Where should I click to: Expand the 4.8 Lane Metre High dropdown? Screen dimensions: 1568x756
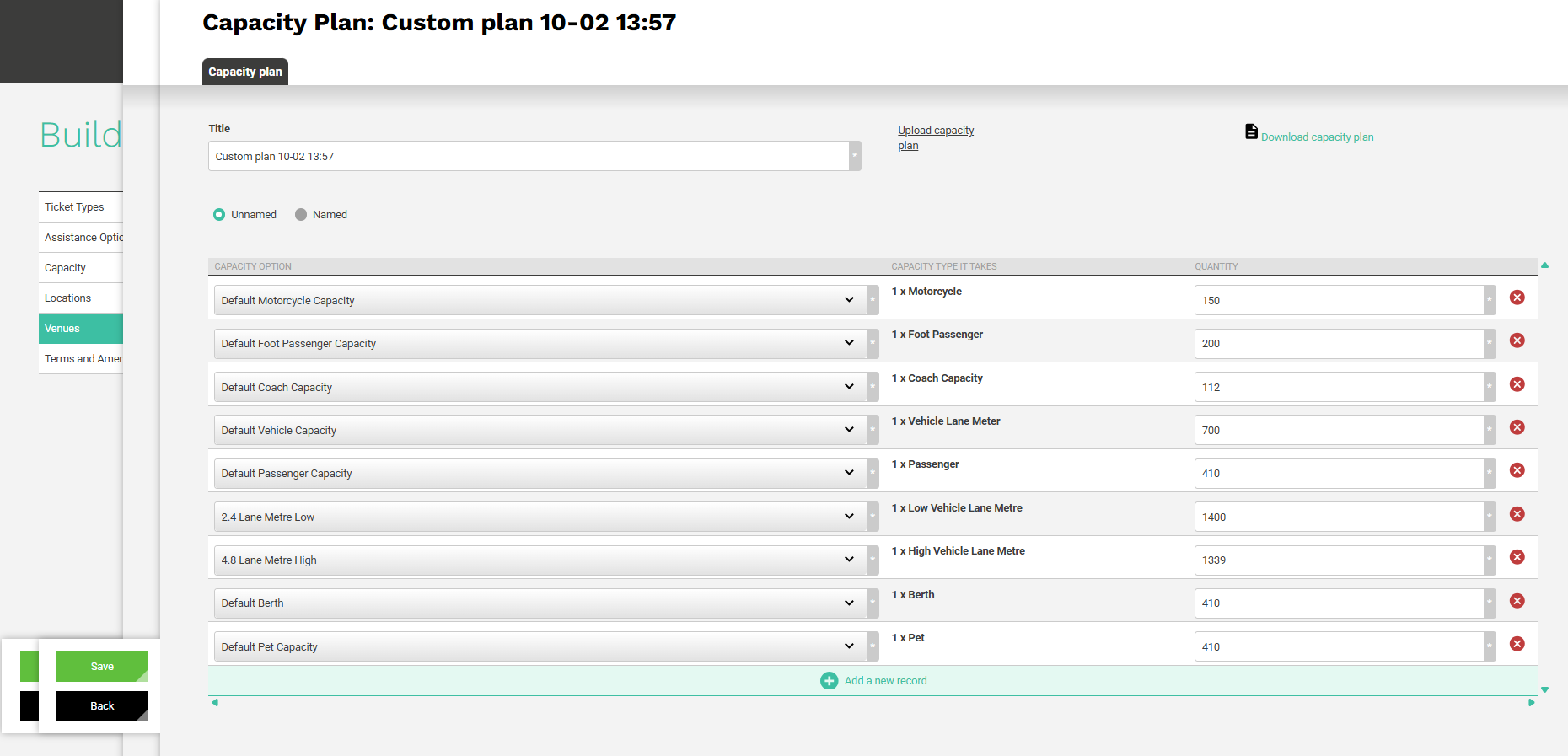540,560
